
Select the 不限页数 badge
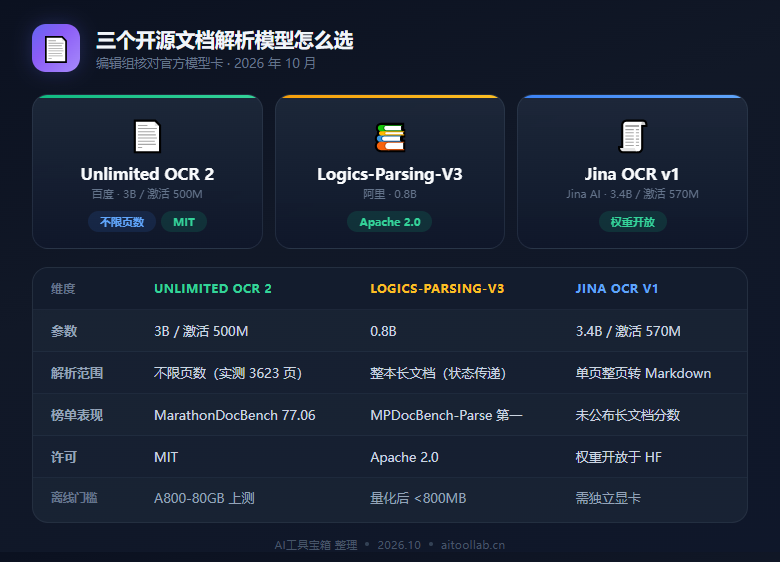click(122, 222)
